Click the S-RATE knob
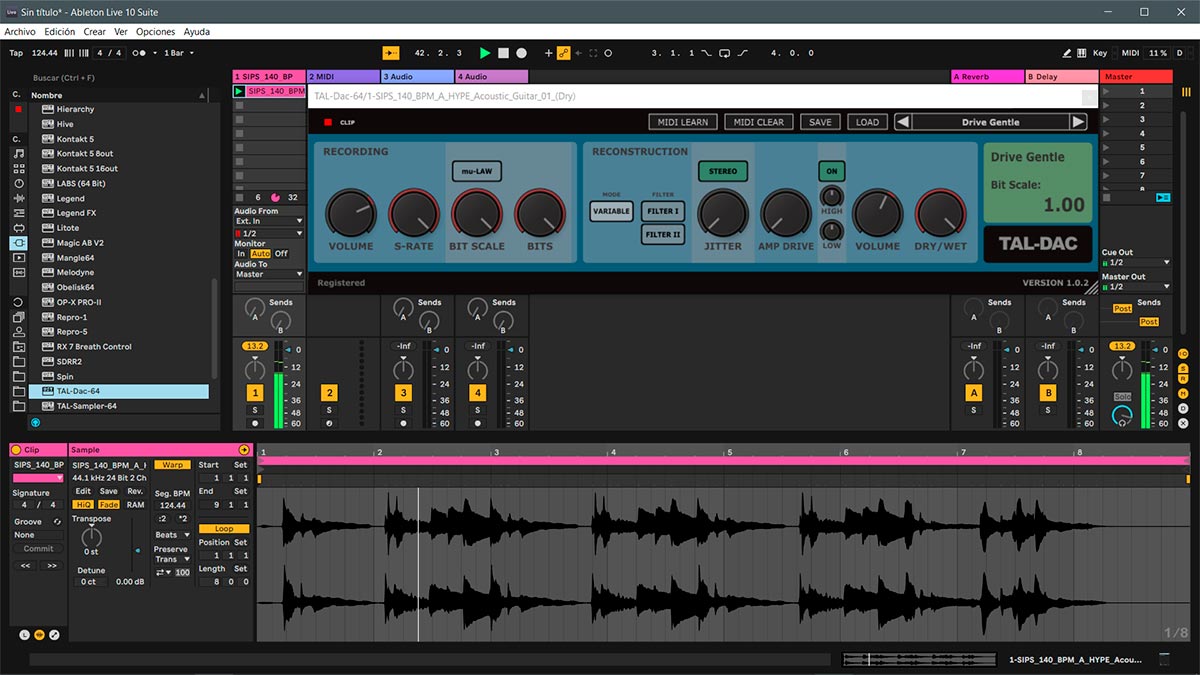 tap(414, 213)
